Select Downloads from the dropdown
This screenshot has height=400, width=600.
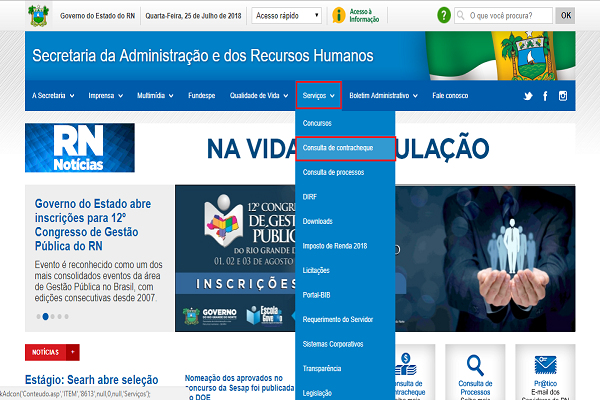345,222
